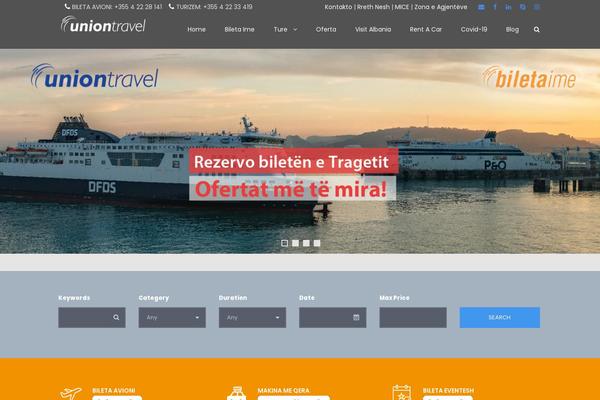Viewport: 600px width, 400px height.
Task: Open the MICE link
Action: (402, 7)
